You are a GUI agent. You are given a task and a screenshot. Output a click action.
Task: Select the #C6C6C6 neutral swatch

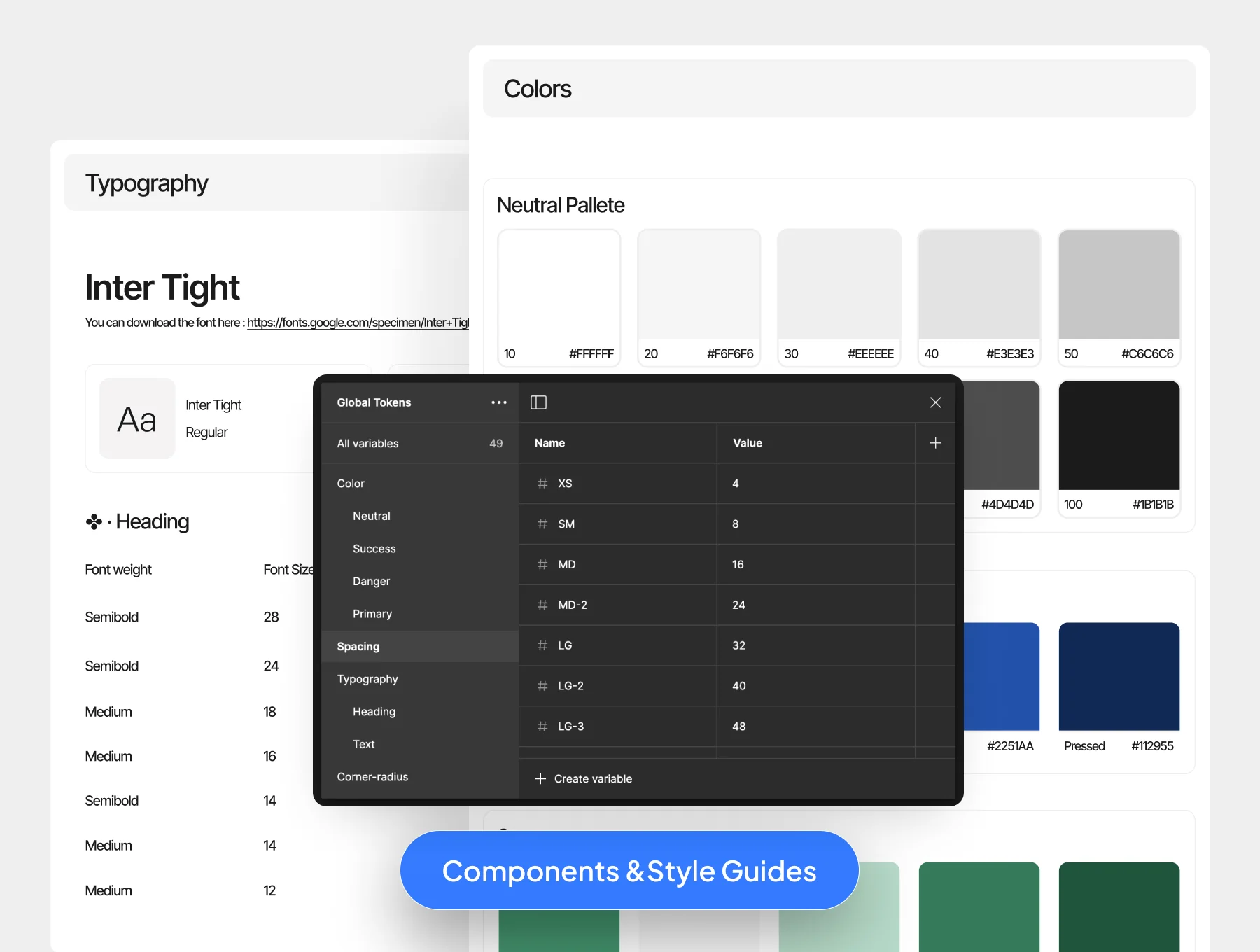(1119, 297)
